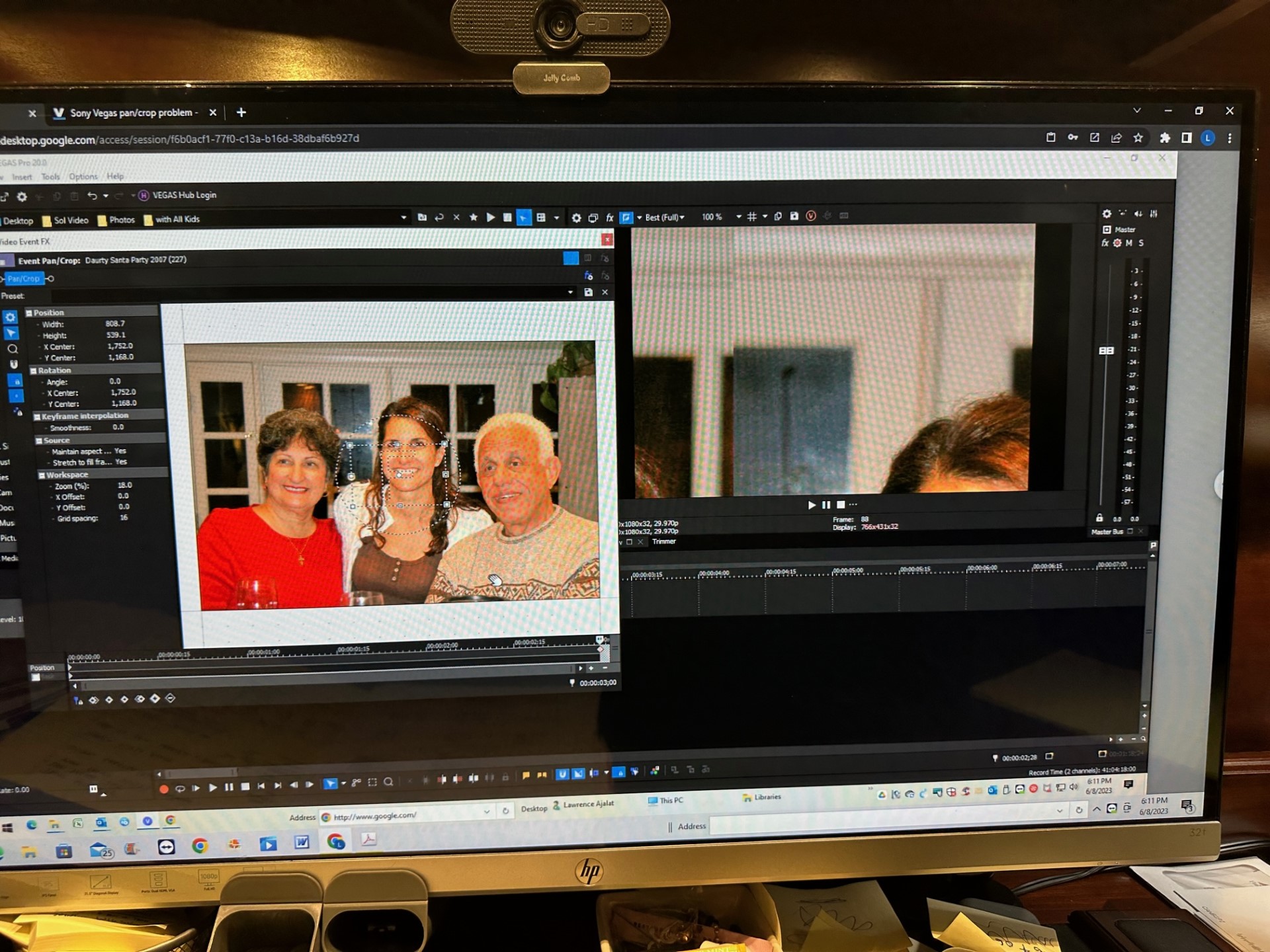Adjust the Master volume fader
Screen dimensions: 1270x952
(1106, 350)
